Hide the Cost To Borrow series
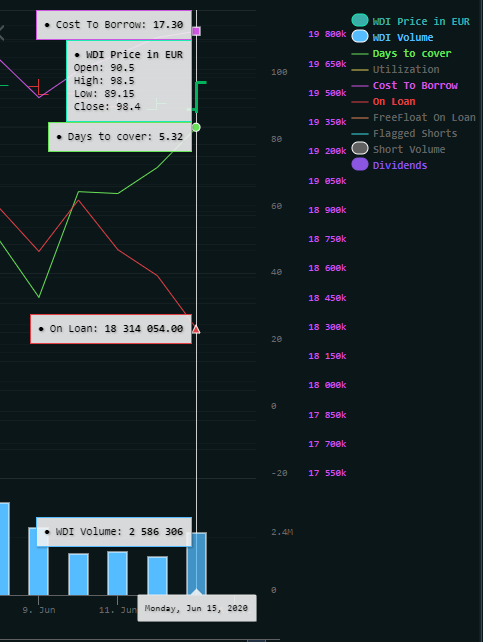Image resolution: width=483 pixels, height=642 pixels. [404, 86]
